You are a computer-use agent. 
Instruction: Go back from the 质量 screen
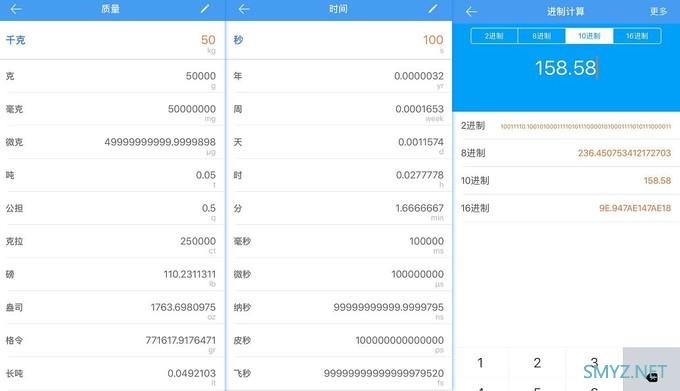coord(16,9)
